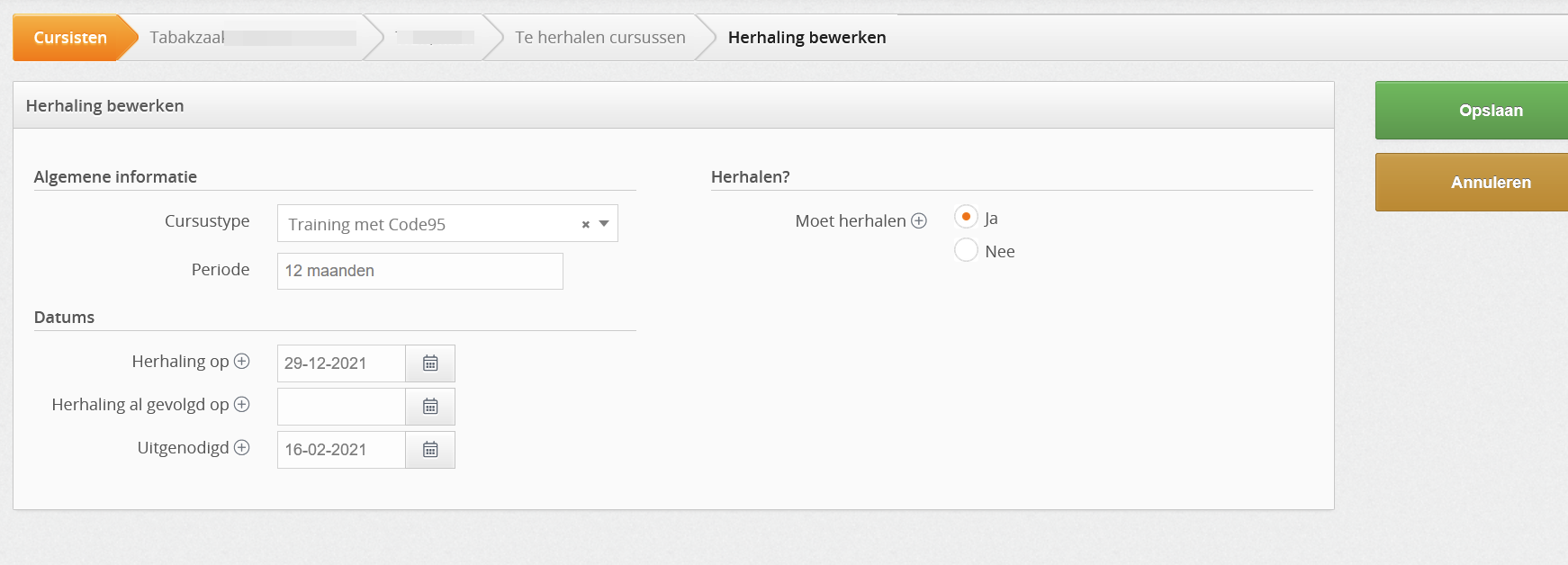The image size is (1568, 565).
Task: Click the empty Herhaling al gevolgd op field
Action: [x=341, y=407]
